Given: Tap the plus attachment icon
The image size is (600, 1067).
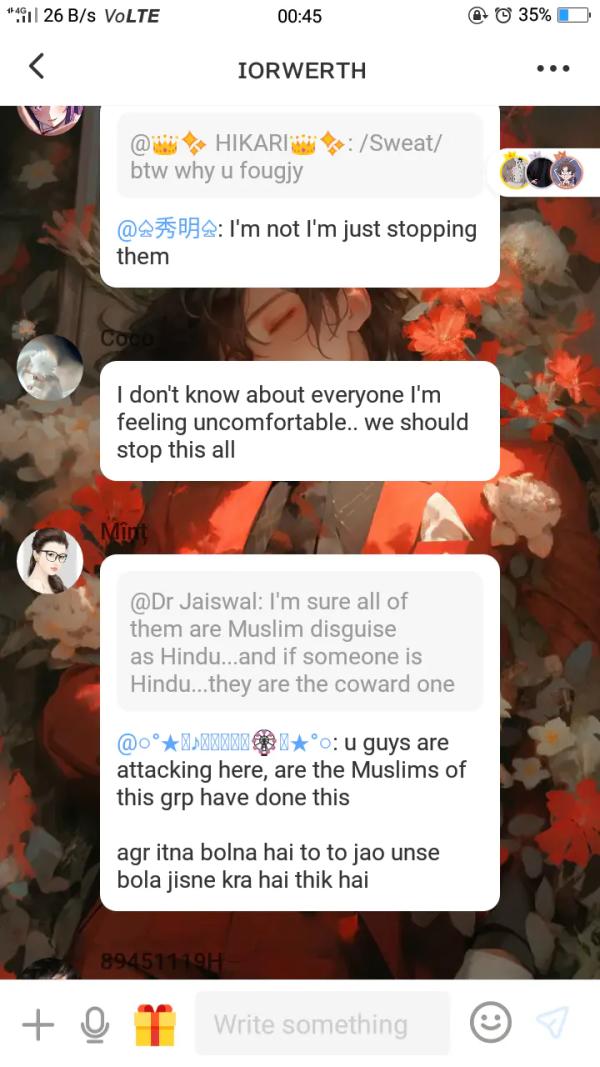Looking at the screenshot, I should 38,1024.
